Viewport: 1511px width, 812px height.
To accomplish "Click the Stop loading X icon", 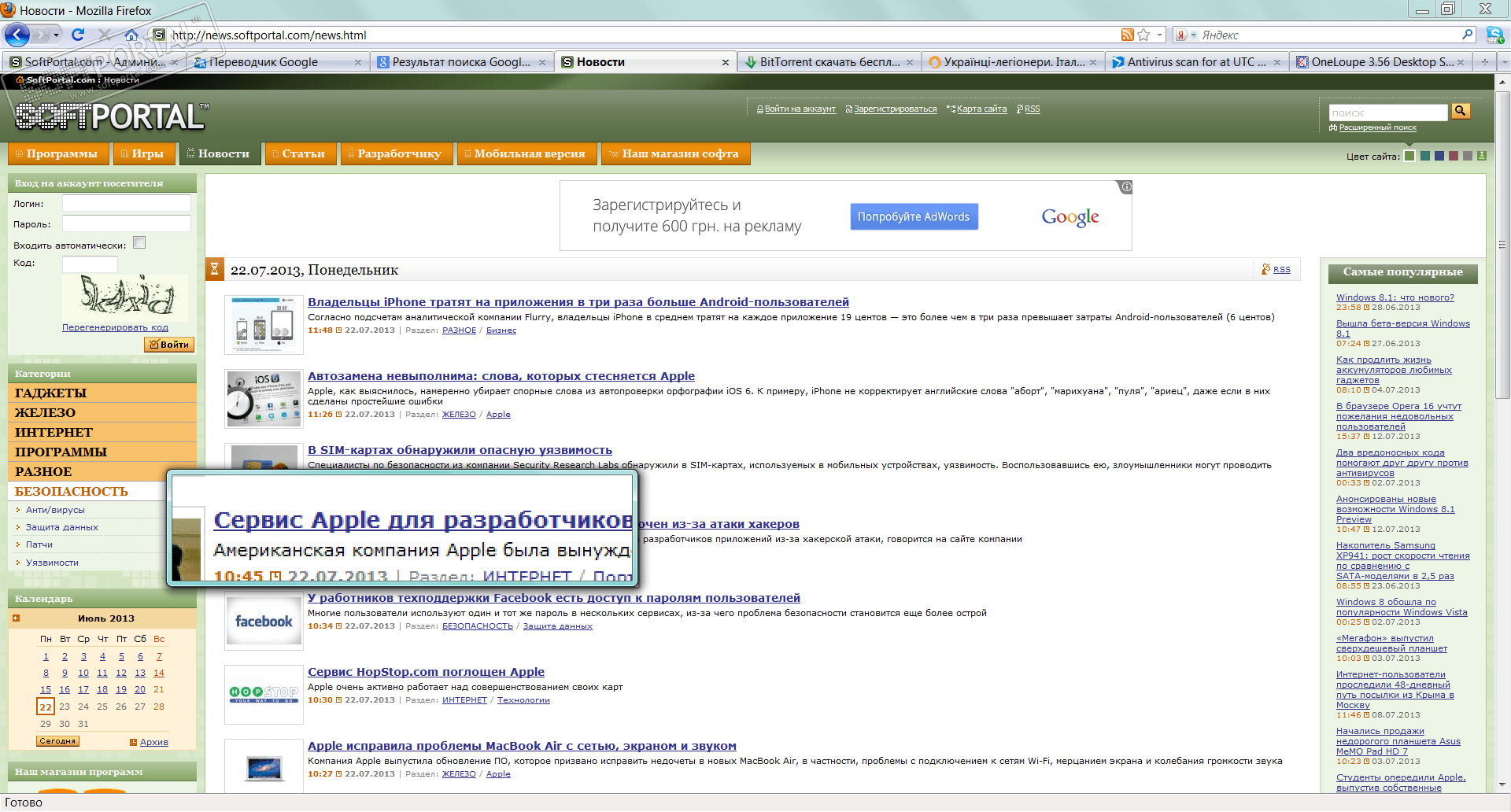I will [105, 35].
